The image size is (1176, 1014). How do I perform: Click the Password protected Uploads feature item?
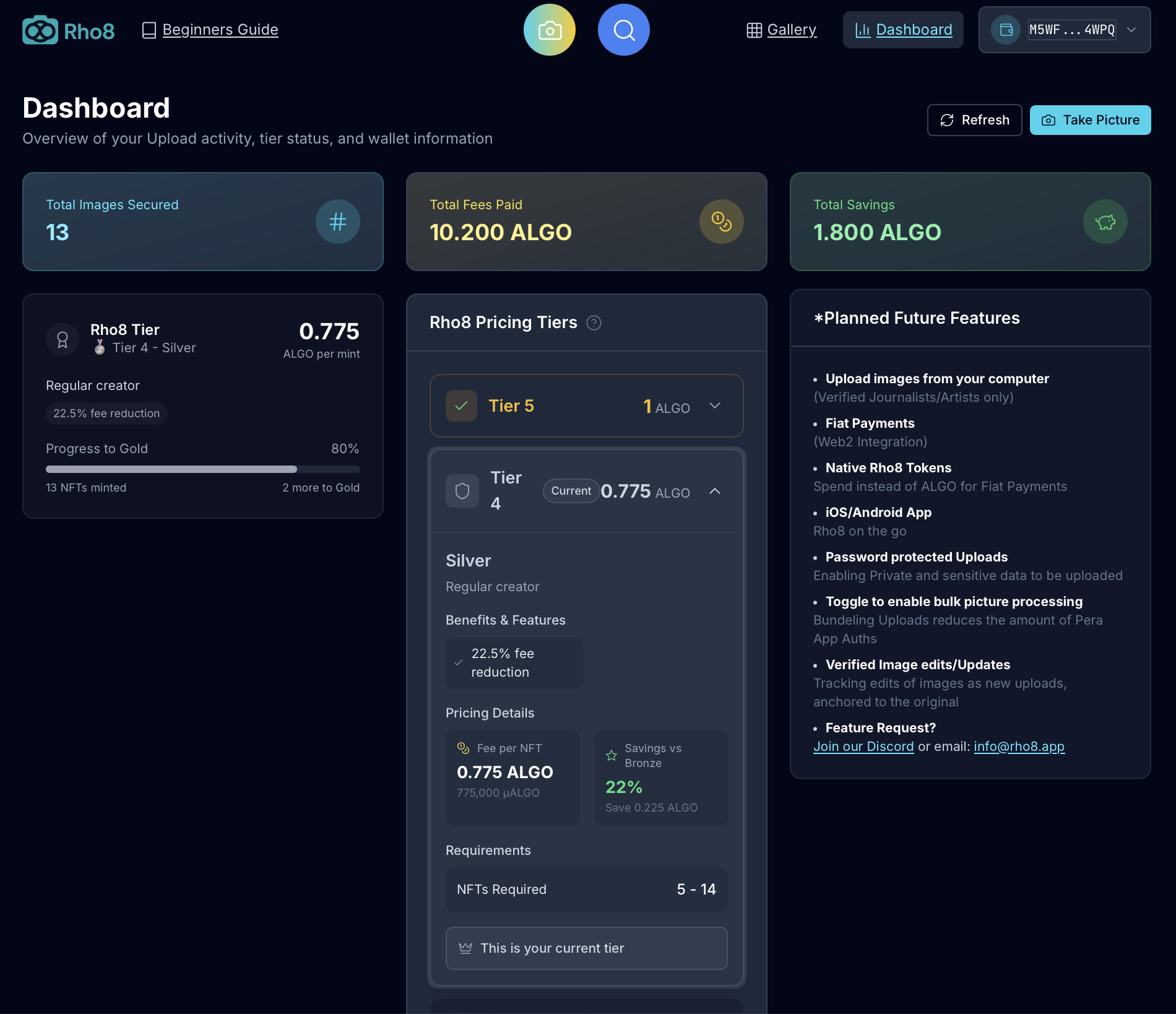[x=916, y=557]
